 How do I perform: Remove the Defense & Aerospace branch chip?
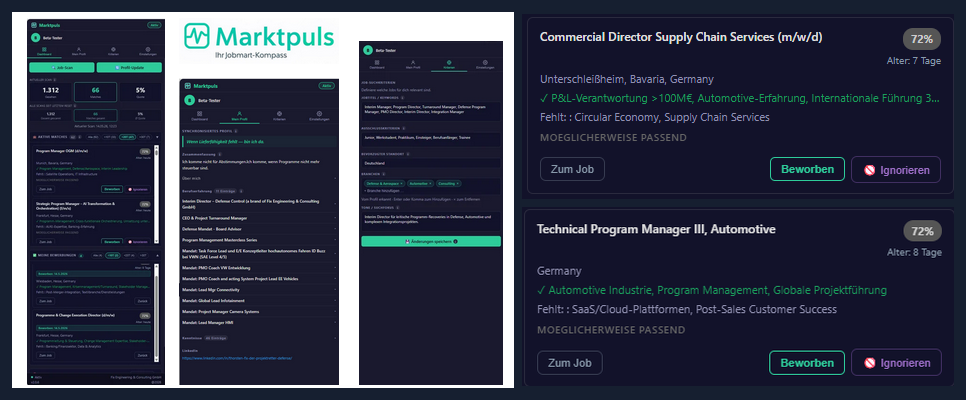[x=402, y=183]
